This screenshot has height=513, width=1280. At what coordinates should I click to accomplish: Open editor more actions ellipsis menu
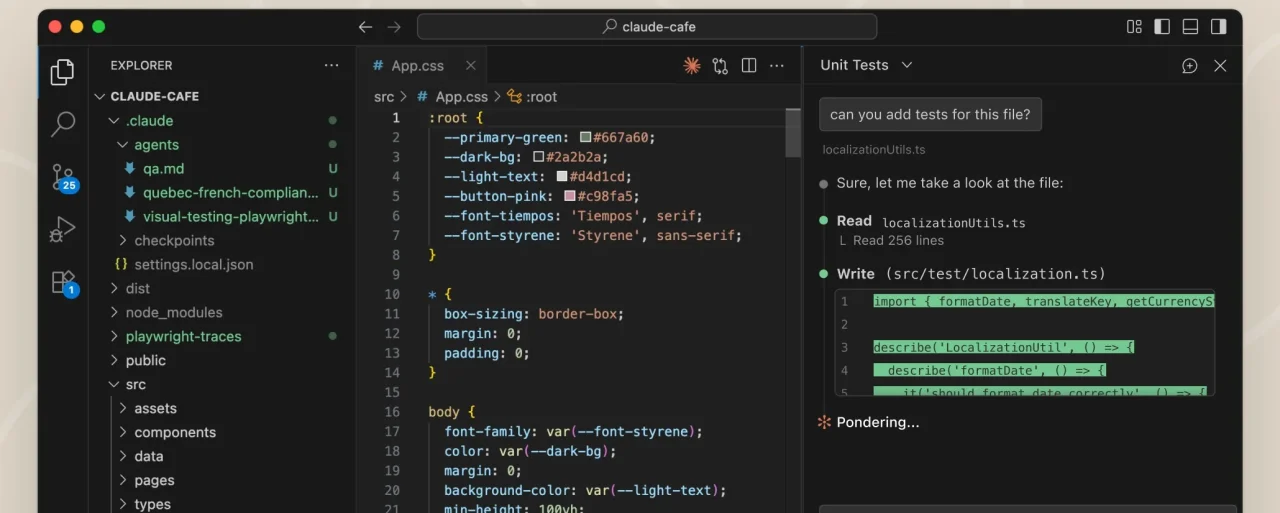click(777, 66)
